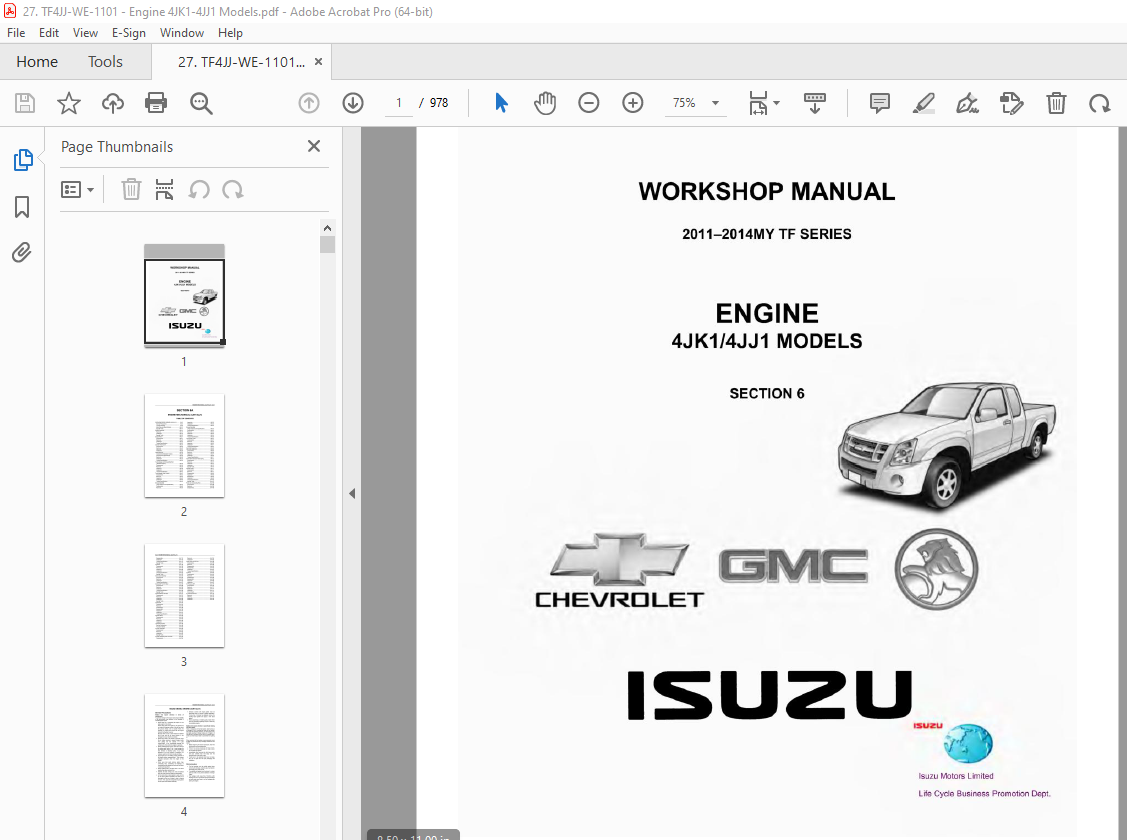
Task: Open the View menu
Action: (x=85, y=33)
